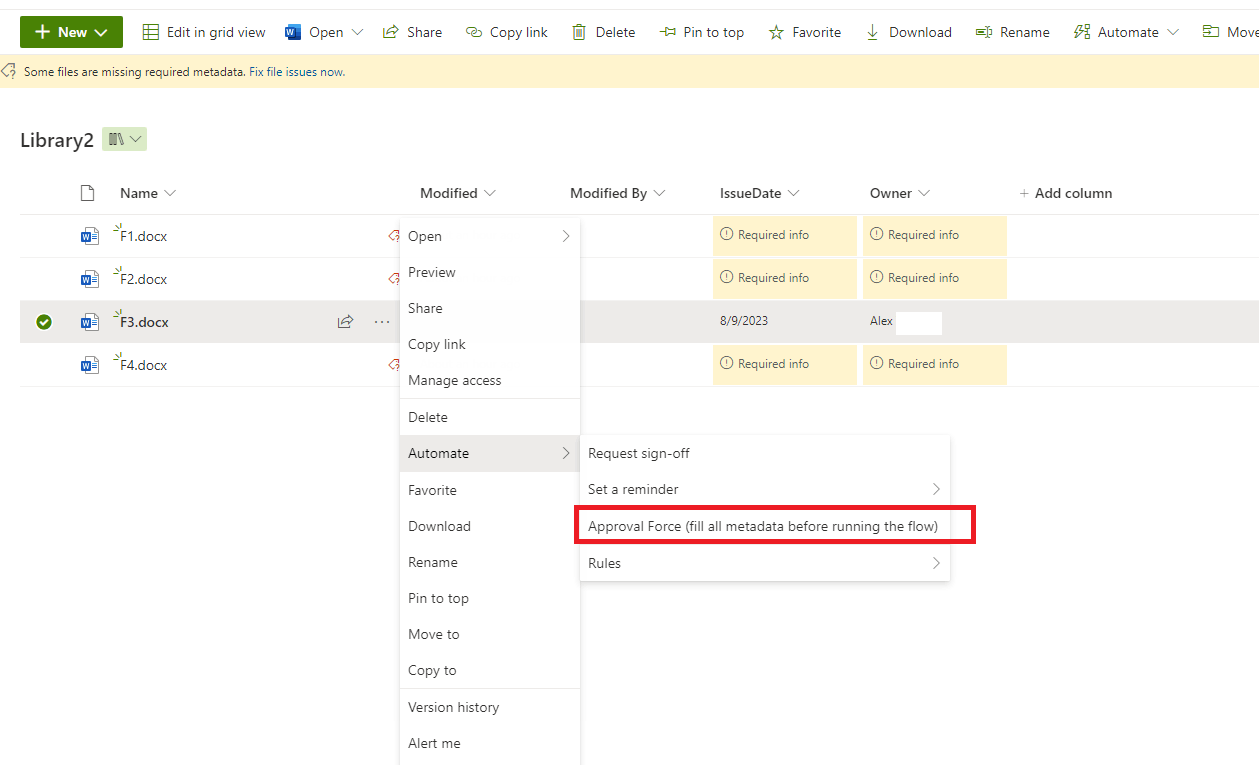Run the Approval Force flow
This screenshot has width=1259, height=765.
tap(763, 525)
